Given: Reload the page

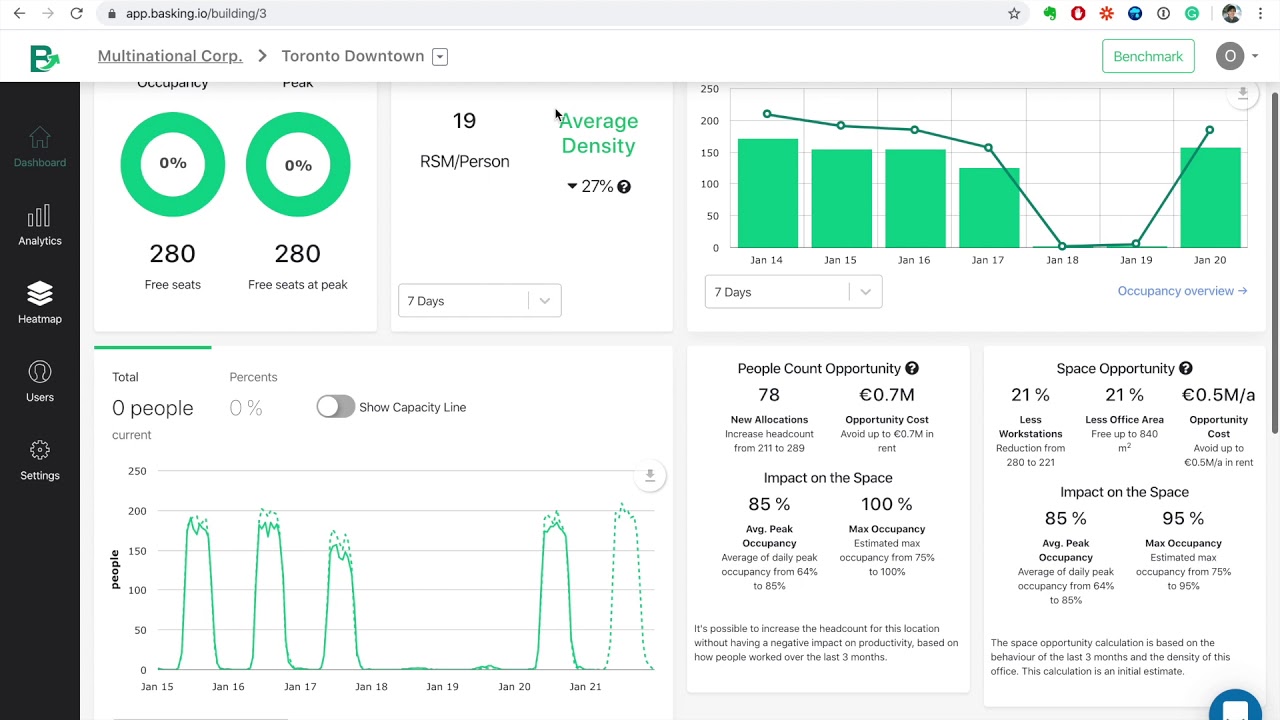Looking at the screenshot, I should coord(77,14).
